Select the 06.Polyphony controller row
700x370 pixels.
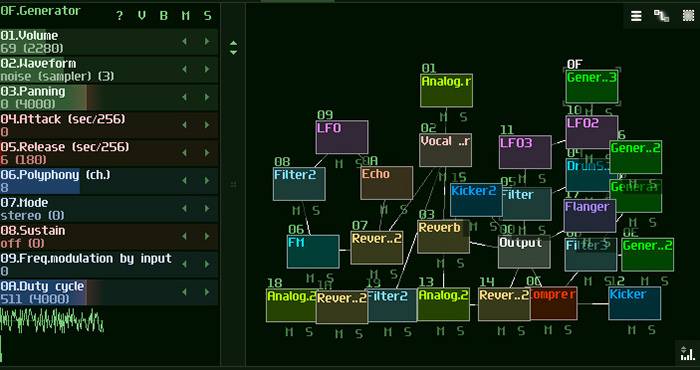click(109, 181)
